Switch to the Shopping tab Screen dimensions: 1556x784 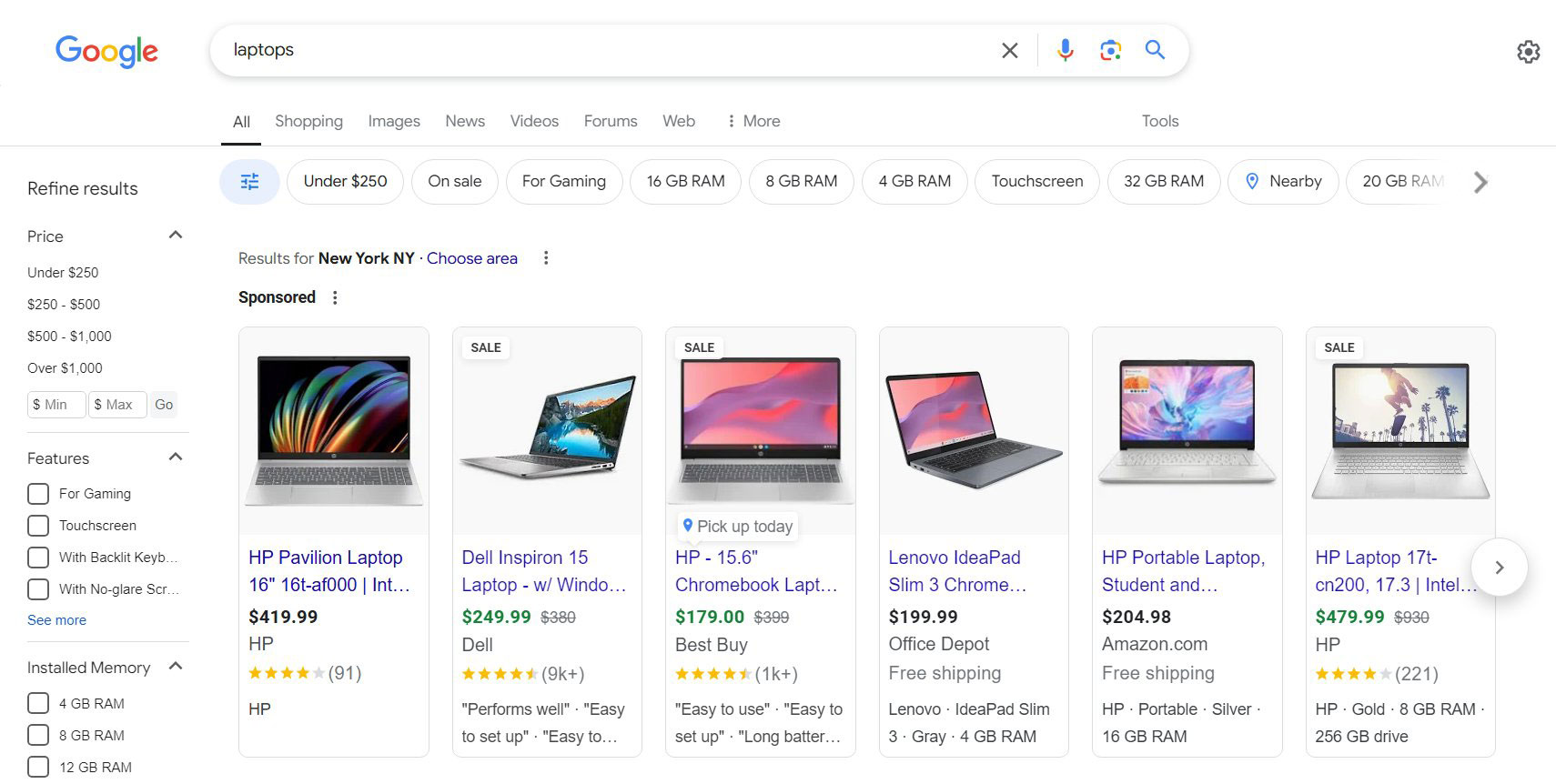pyautogui.click(x=308, y=121)
